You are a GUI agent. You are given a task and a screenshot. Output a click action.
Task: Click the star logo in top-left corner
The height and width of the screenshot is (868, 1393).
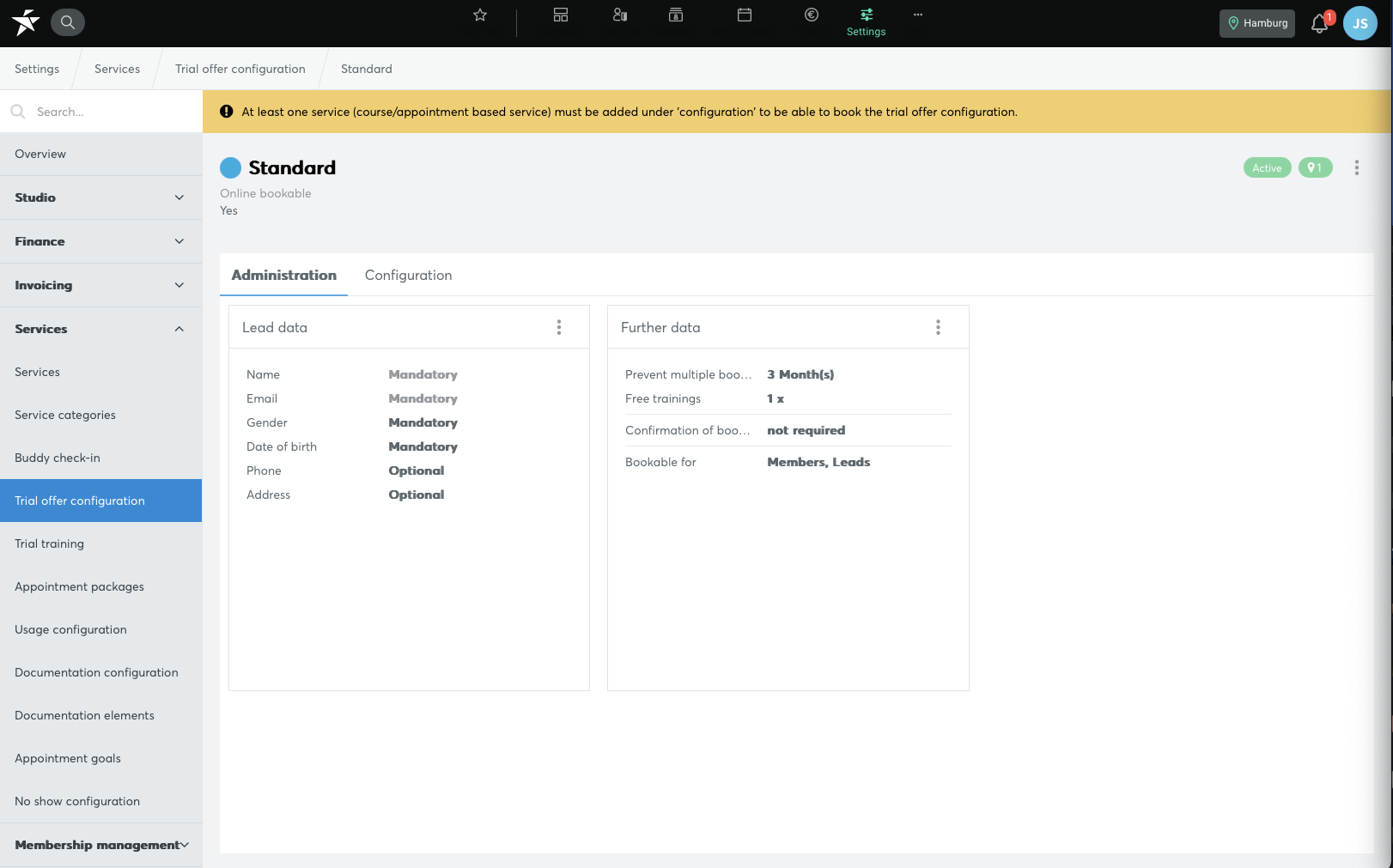[x=26, y=22]
